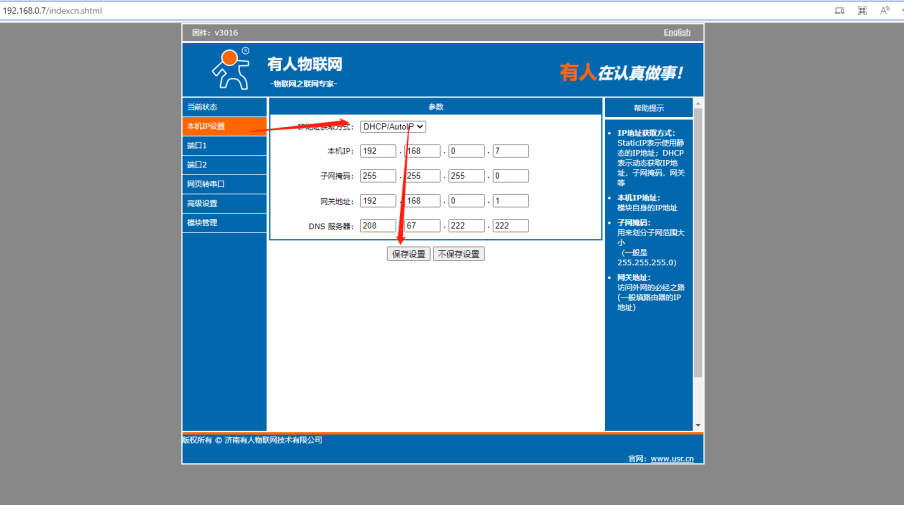This screenshot has height=506, width=904.
Task: Click the USR running-man logo icon
Action: point(229,69)
